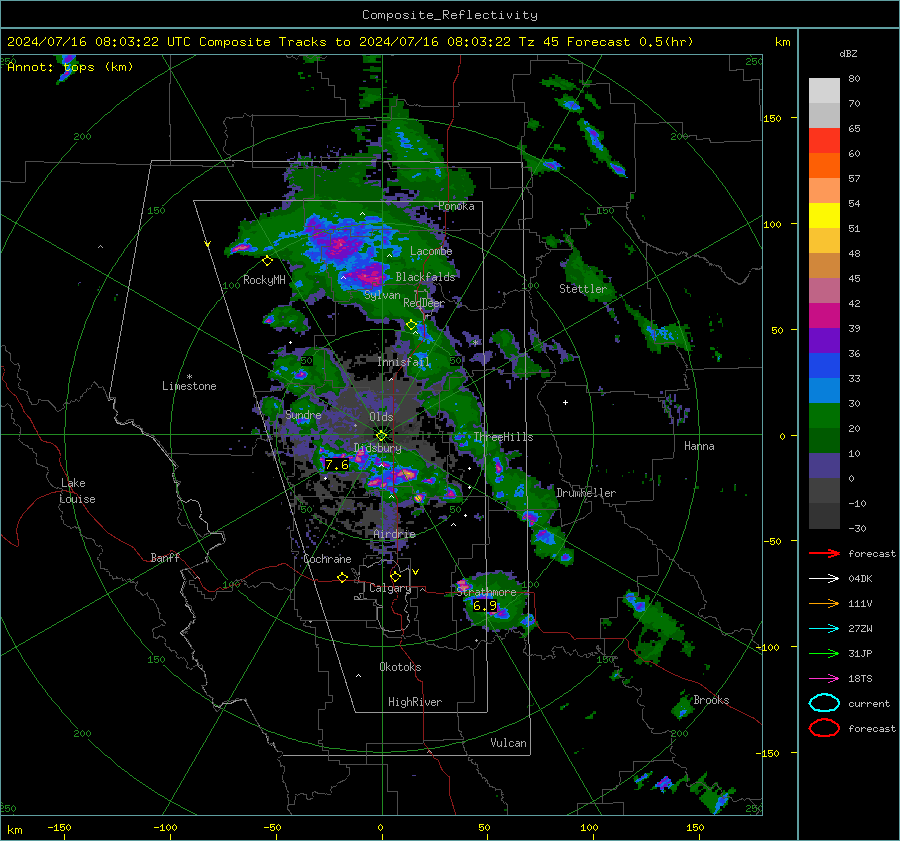Click the Brooks label
This screenshot has width=900, height=841.
coord(711,700)
